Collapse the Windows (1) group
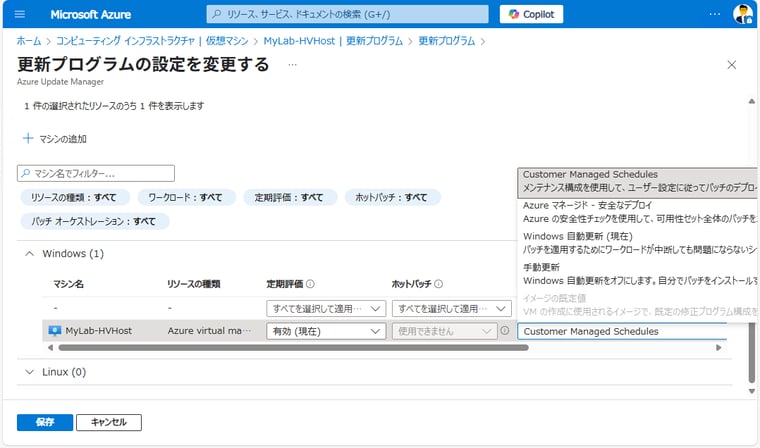760x448 pixels. pos(30,254)
